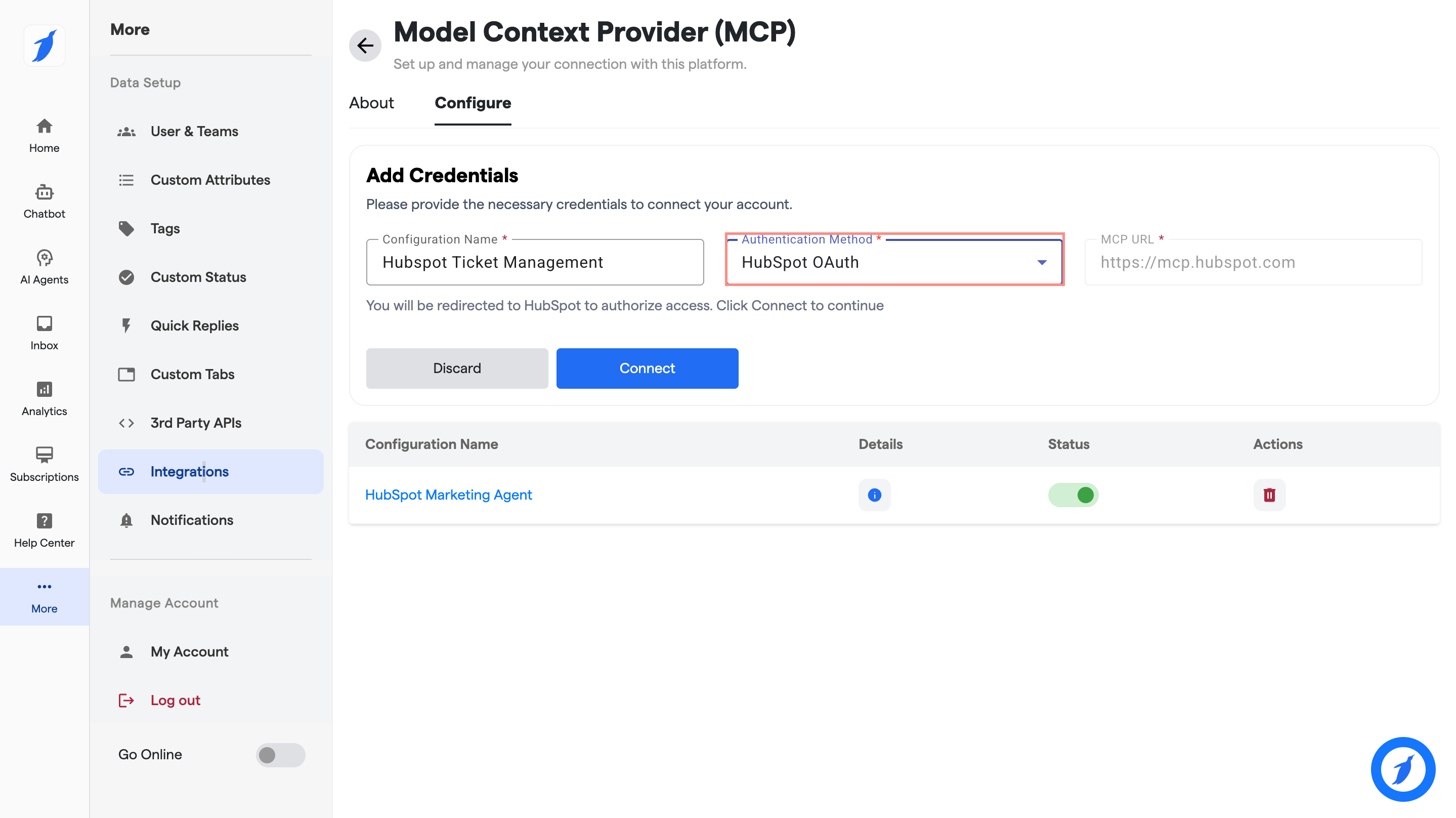The width and height of the screenshot is (1456, 818).
Task: Click the Configuration Name input field
Action: pyautogui.click(x=535, y=263)
